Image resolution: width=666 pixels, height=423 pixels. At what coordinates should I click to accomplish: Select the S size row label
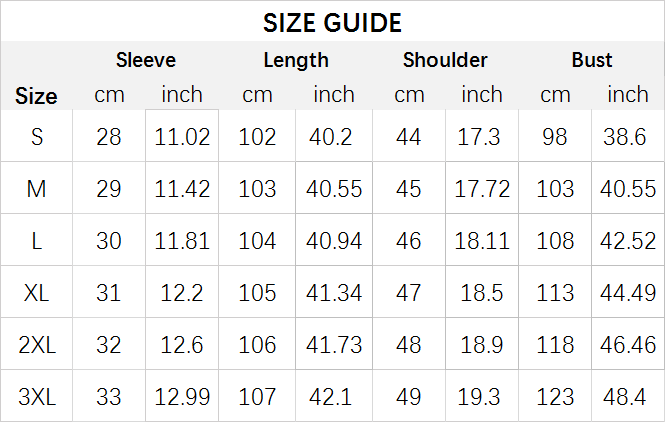pyautogui.click(x=37, y=137)
